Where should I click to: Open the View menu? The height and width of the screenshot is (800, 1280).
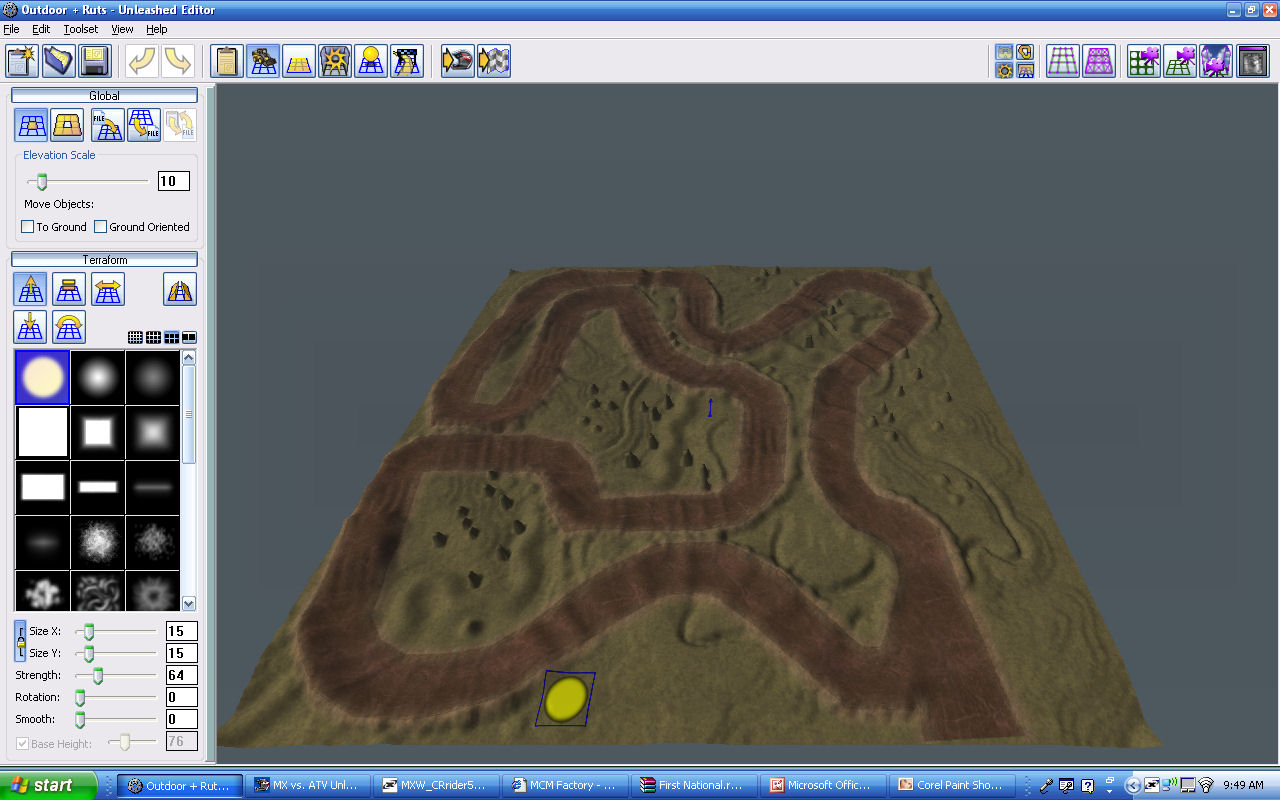[x=122, y=29]
